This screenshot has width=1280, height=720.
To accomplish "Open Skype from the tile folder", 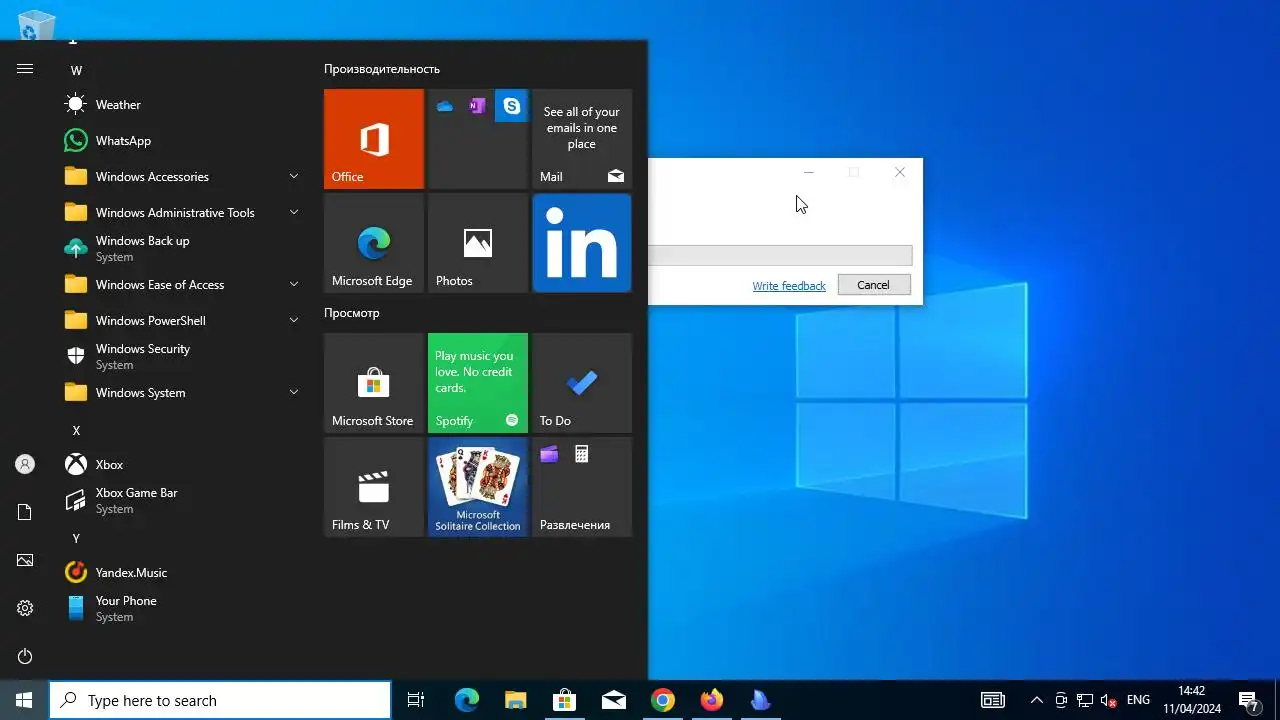I will coord(512,106).
